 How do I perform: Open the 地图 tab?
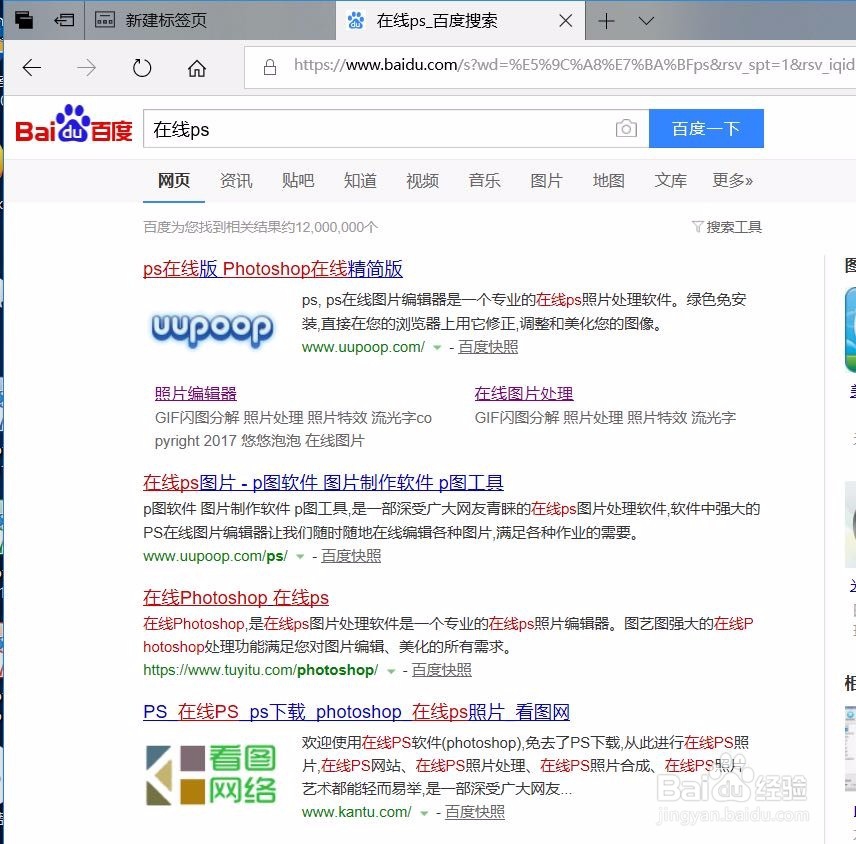pos(609,180)
